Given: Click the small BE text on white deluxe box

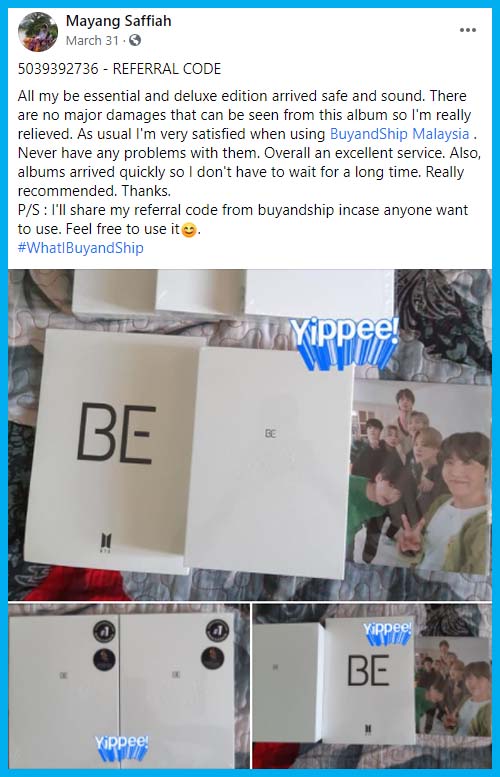Looking at the screenshot, I should [270, 434].
